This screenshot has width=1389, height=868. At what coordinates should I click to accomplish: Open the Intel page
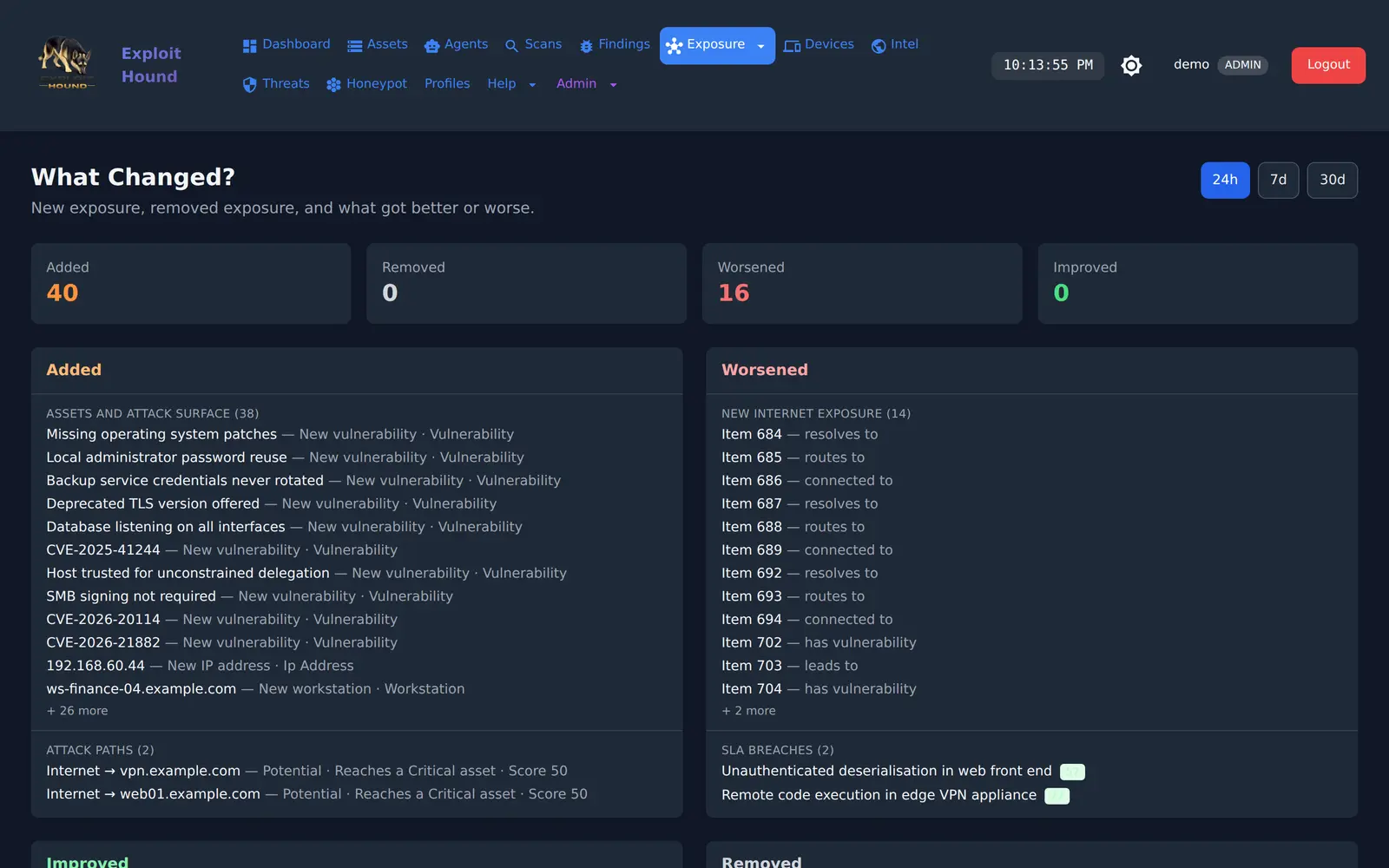click(x=895, y=44)
